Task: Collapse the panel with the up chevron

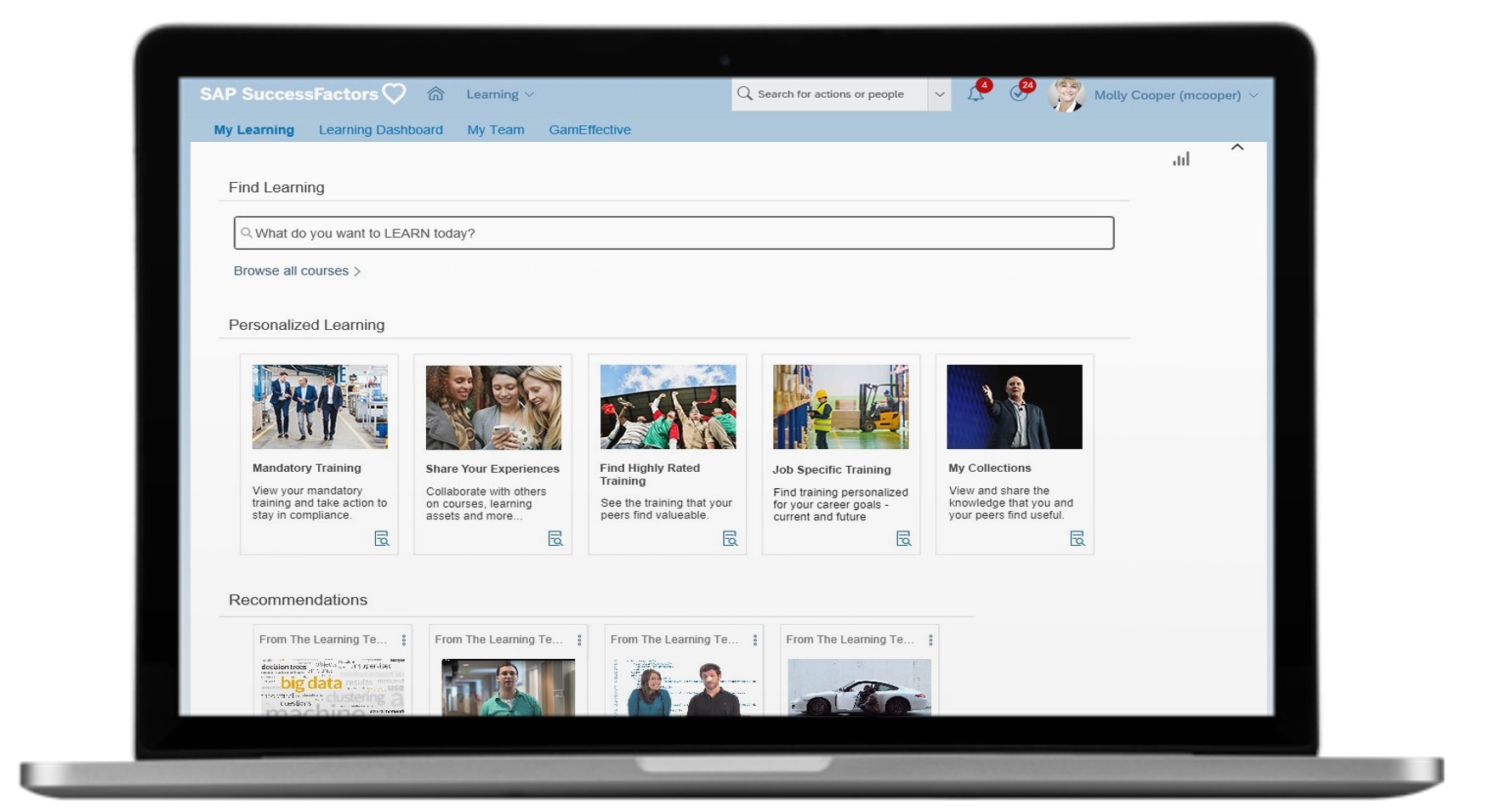Action: click(1237, 147)
